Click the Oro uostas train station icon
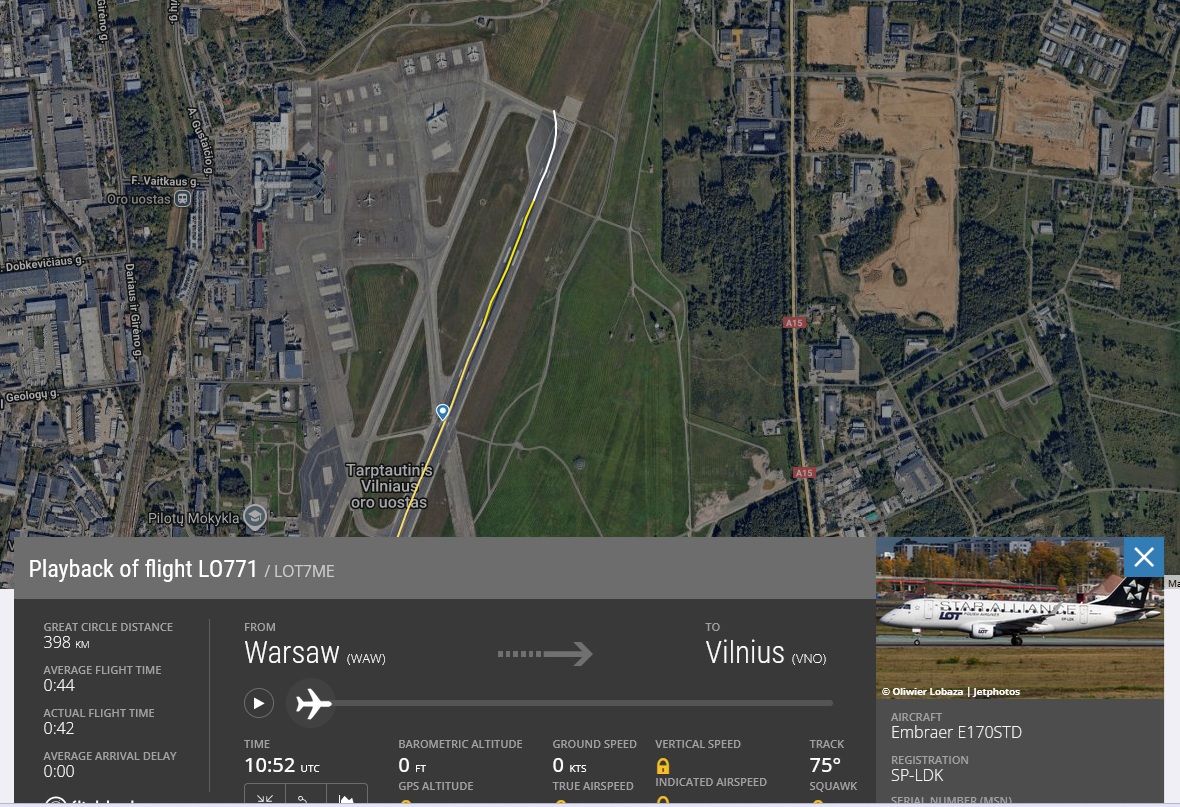 click(x=183, y=199)
